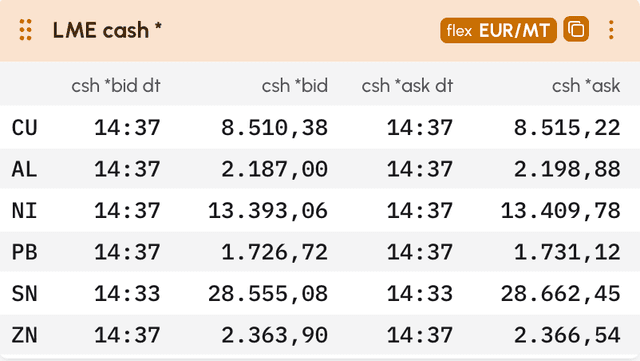This screenshot has width=640, height=361.
Task: Click SN ask price 28.662,45
Action: 560,294
